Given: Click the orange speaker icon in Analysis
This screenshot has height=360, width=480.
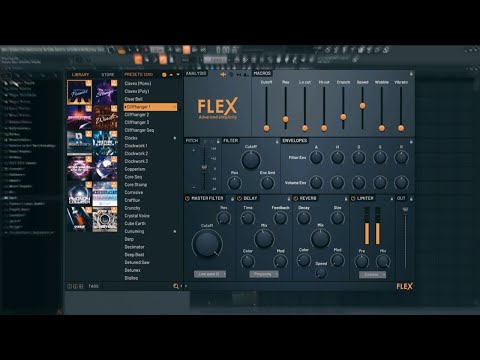Looking at the screenshot, I should pos(223,74).
